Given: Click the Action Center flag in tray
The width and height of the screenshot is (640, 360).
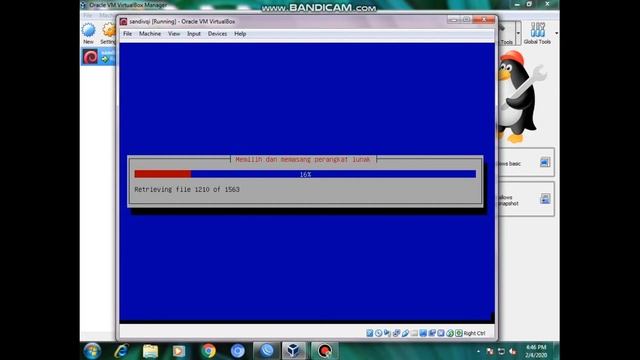Looking at the screenshot, I should [490, 351].
